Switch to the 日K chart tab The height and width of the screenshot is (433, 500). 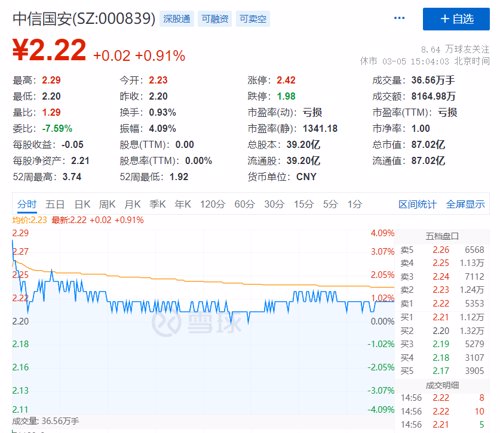pos(82,204)
